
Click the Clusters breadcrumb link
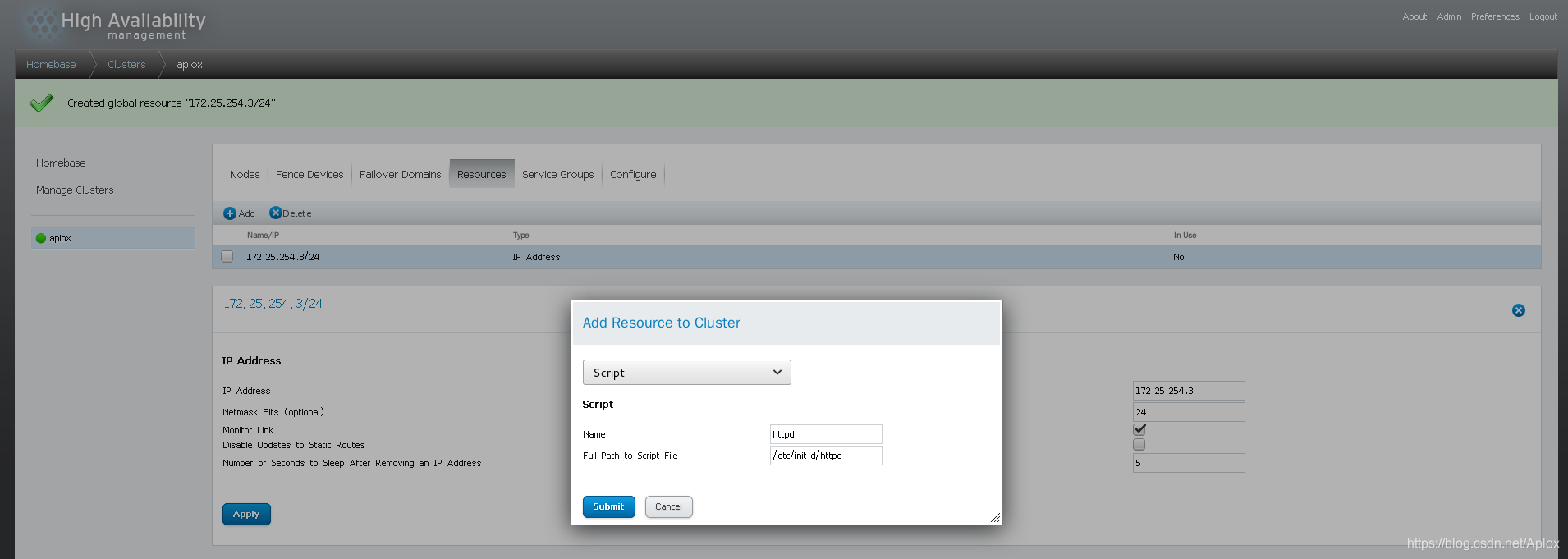[126, 64]
